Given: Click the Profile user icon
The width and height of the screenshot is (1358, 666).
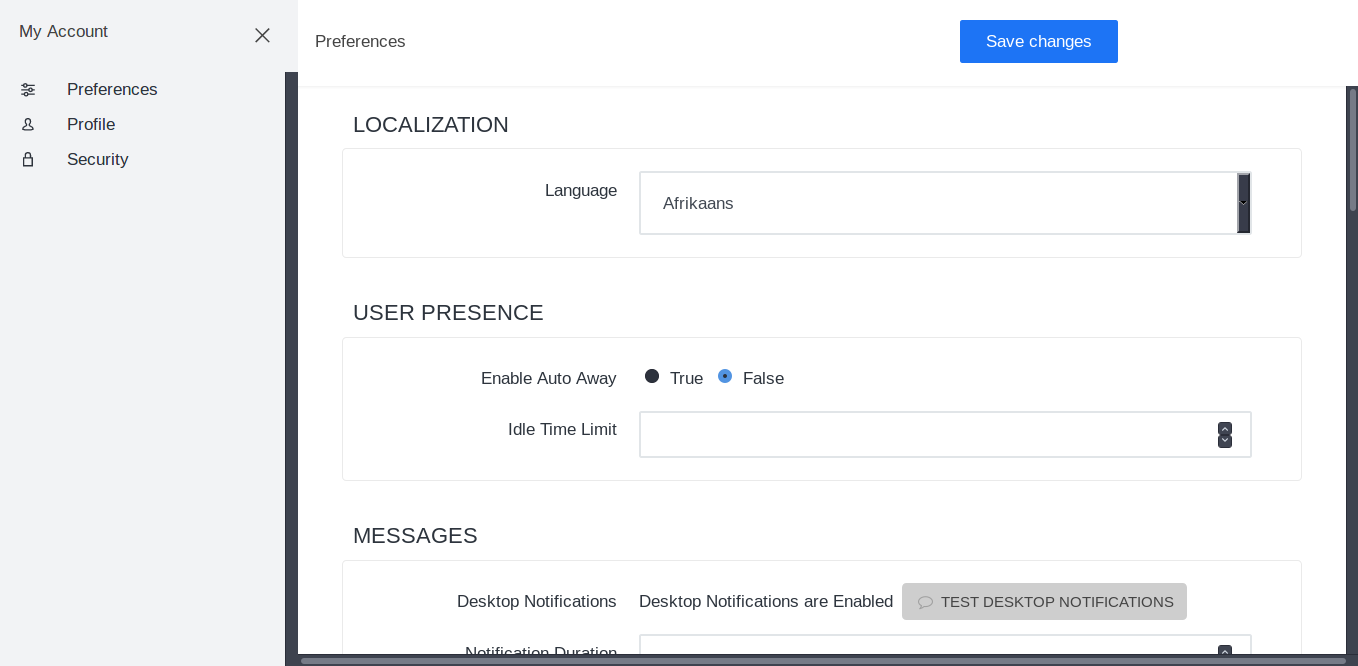Looking at the screenshot, I should click(x=28, y=125).
